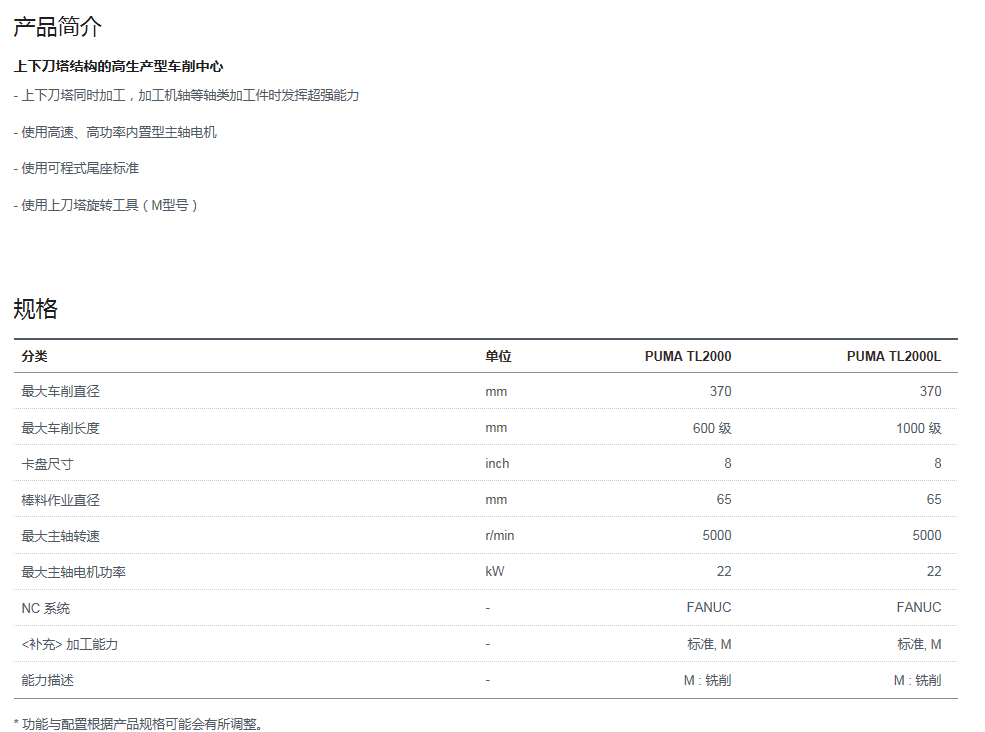Click the bullet line 使用可程式尾座标准
The height and width of the screenshot is (732, 985).
(x=77, y=168)
